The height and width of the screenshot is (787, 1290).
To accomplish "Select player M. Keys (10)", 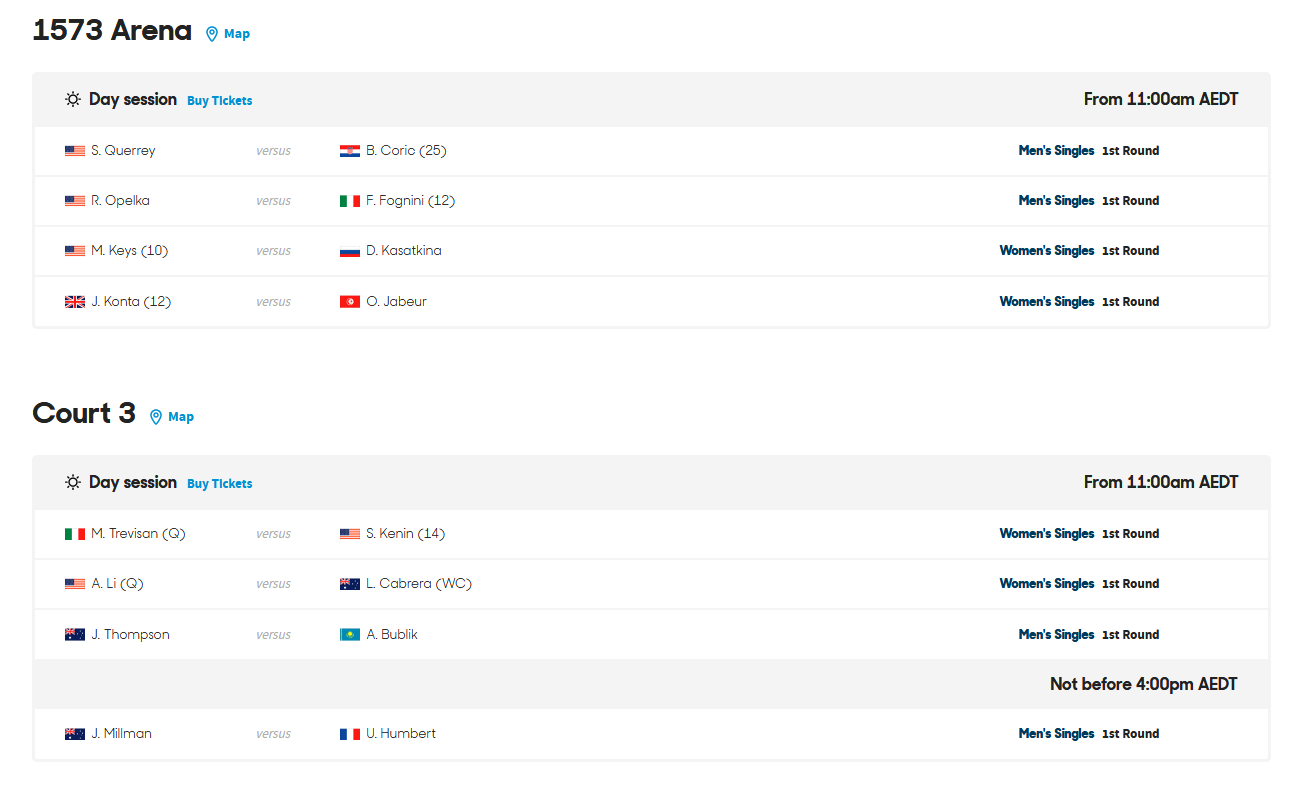I will click(x=129, y=251).
